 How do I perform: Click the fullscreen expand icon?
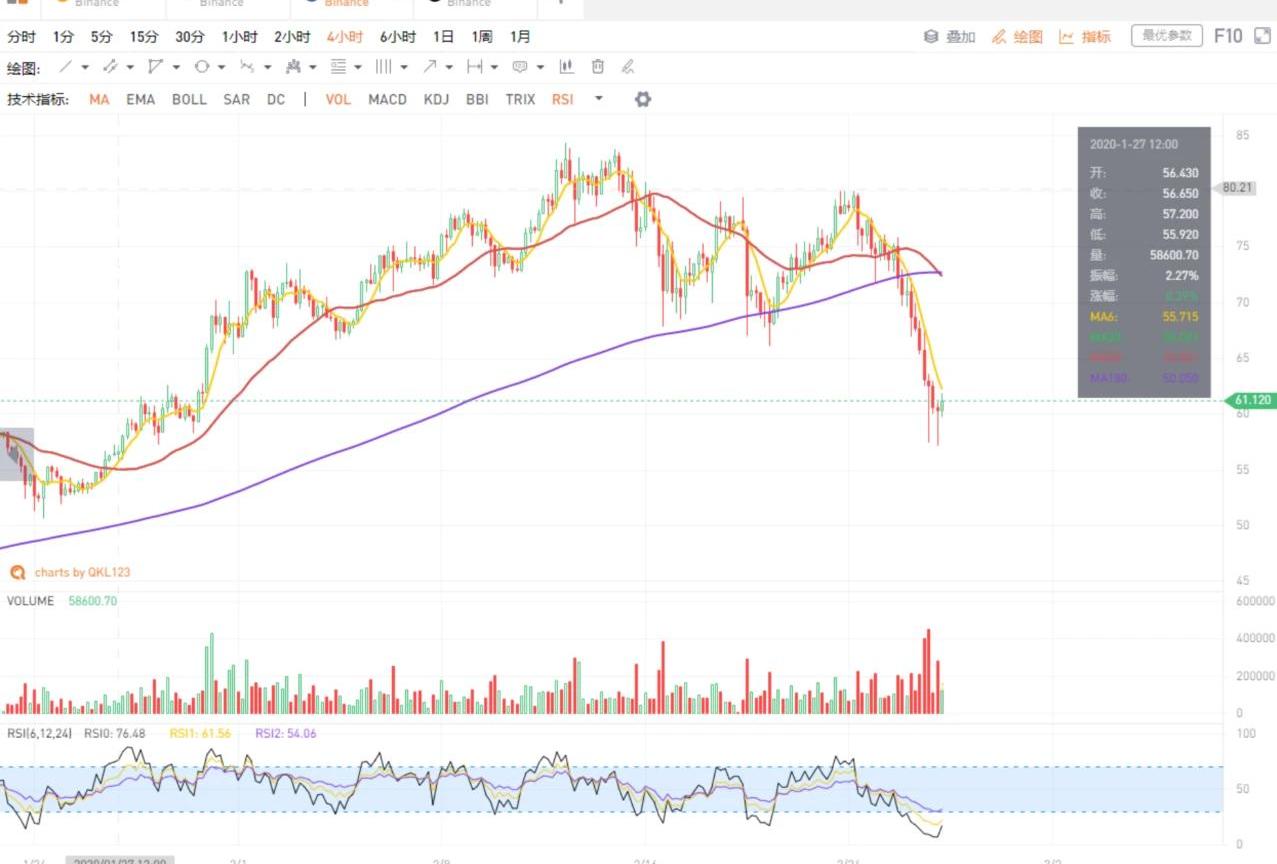[x=1262, y=36]
